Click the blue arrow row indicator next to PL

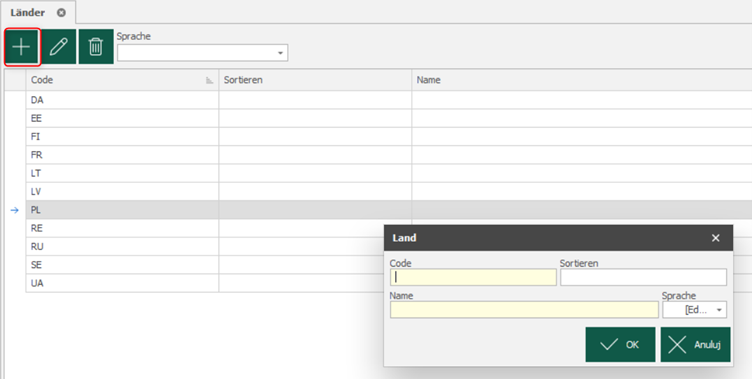[14, 210]
